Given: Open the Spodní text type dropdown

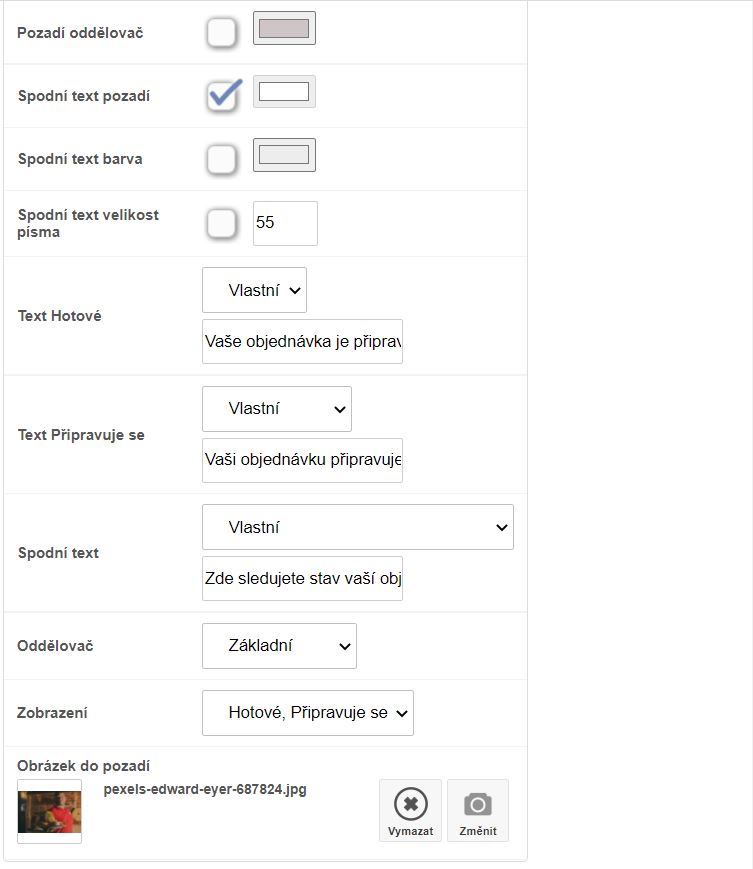Looking at the screenshot, I should [x=358, y=527].
